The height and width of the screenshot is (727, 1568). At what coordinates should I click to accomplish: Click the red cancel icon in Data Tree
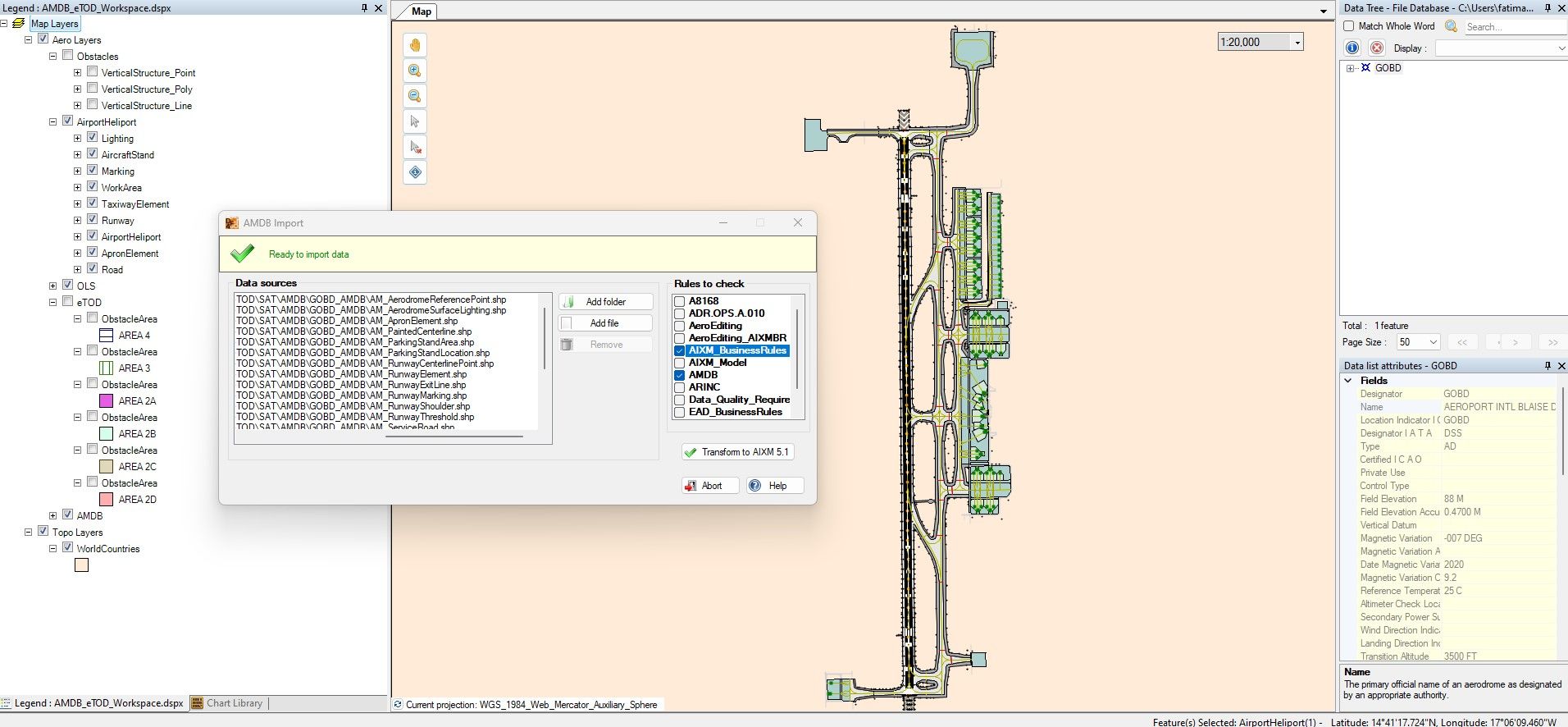point(1377,48)
